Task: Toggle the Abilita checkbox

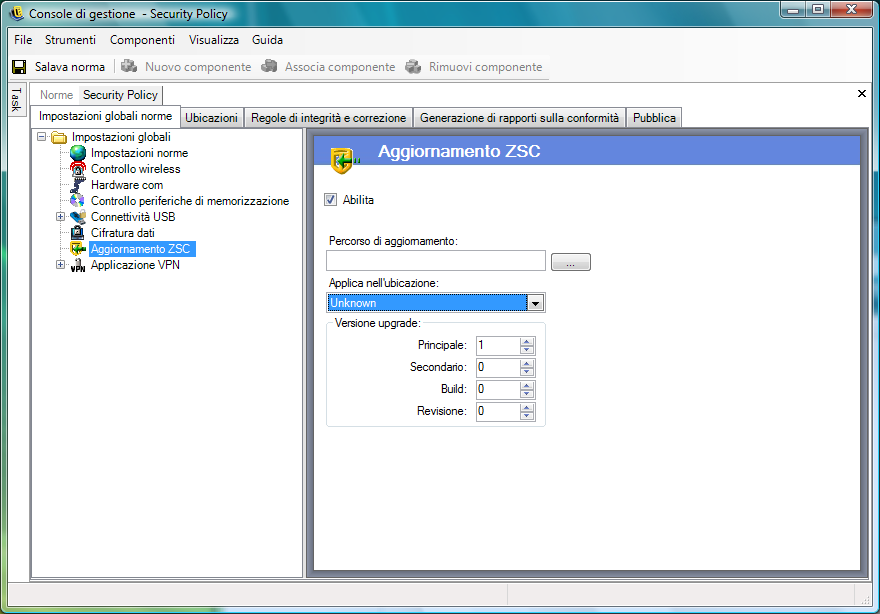Action: pos(331,200)
